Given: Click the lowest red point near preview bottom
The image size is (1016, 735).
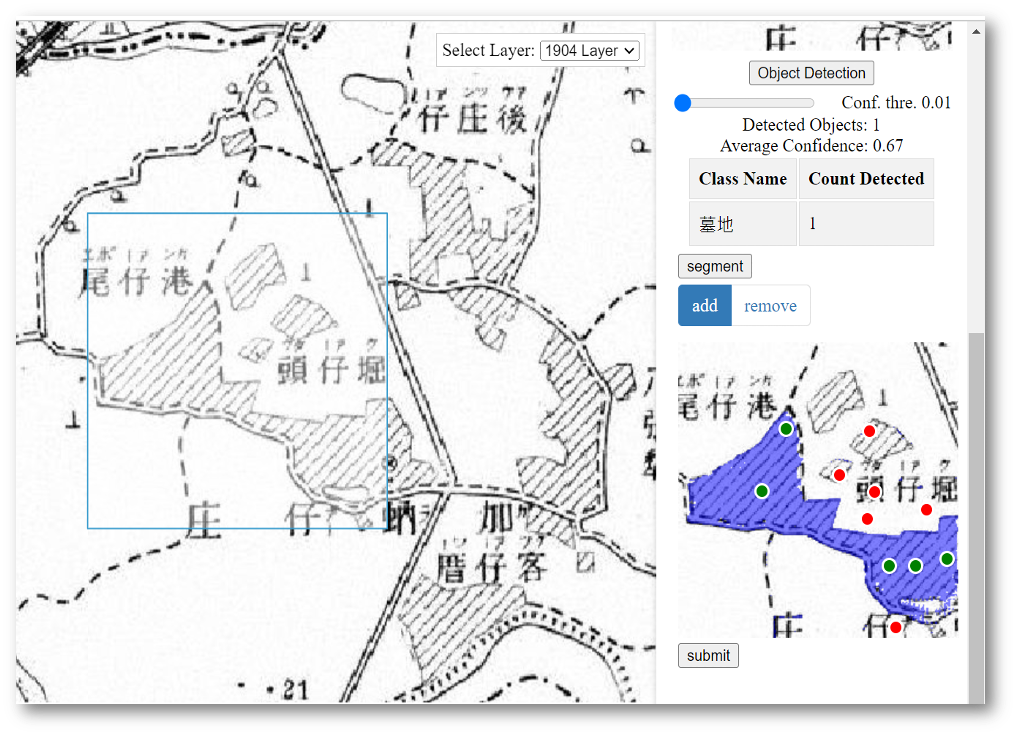Looking at the screenshot, I should [895, 627].
